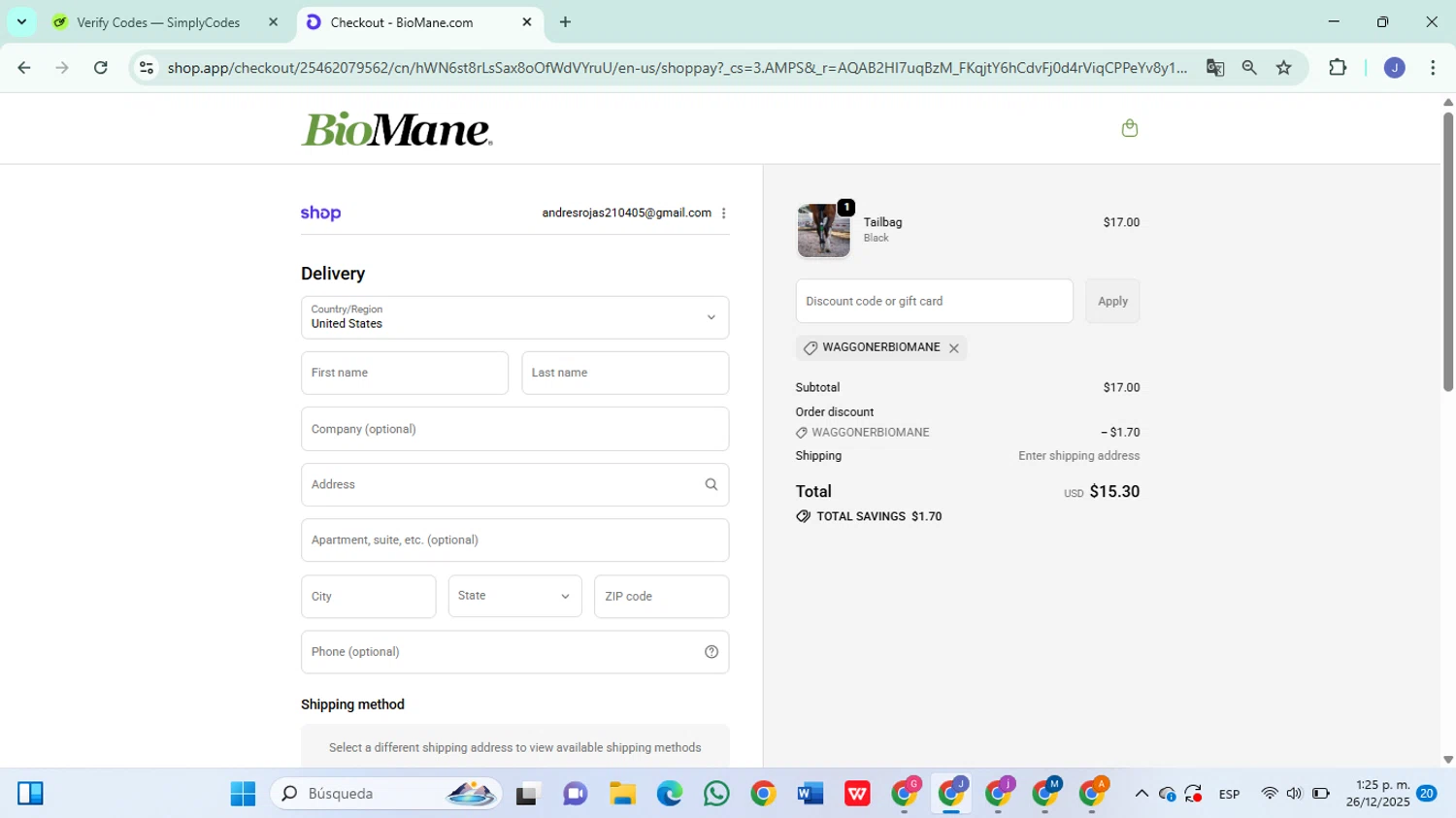Open the Windows Start menu
This screenshot has width=1456, height=818.
point(243,794)
